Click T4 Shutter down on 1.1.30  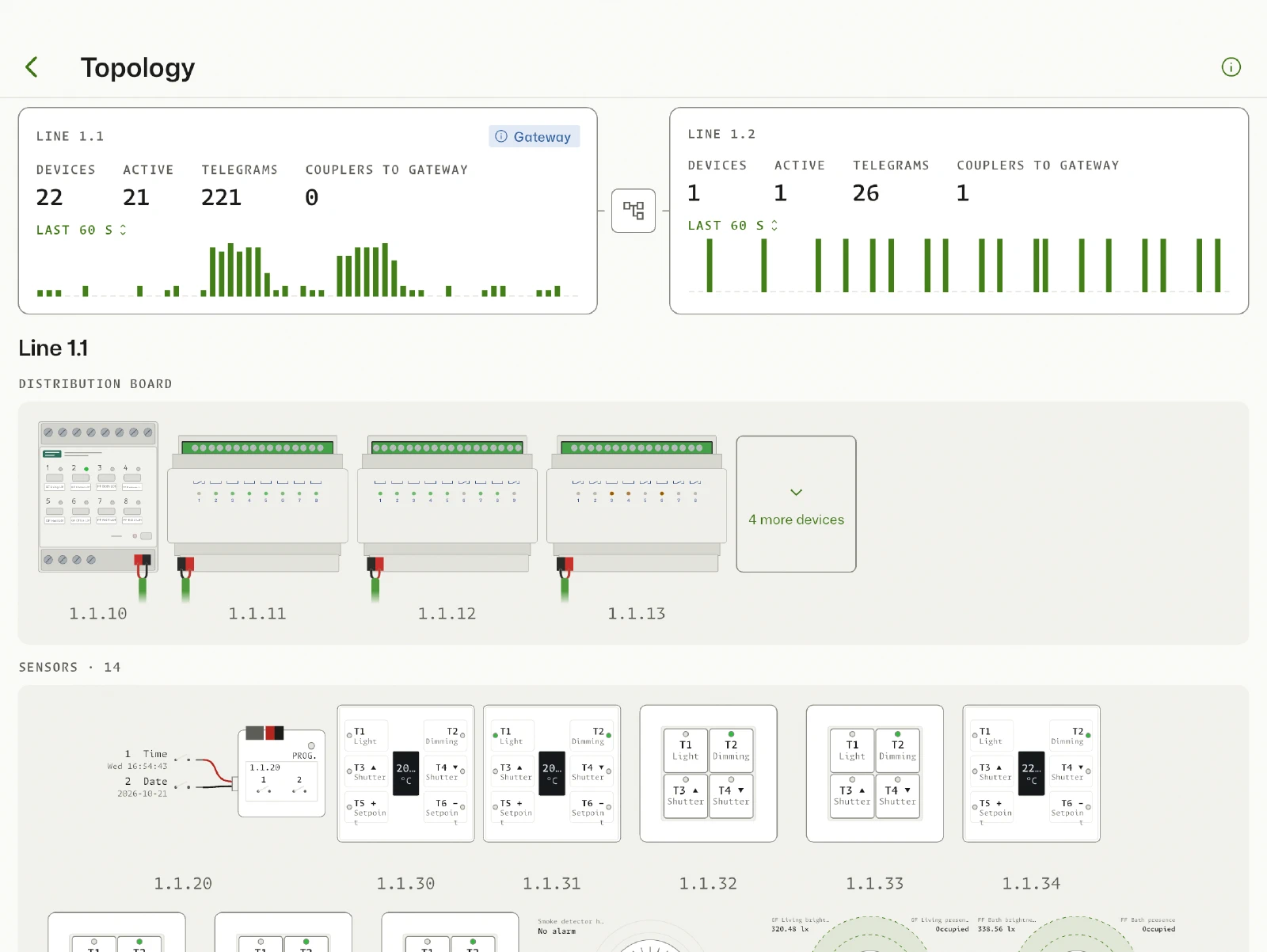(x=444, y=771)
